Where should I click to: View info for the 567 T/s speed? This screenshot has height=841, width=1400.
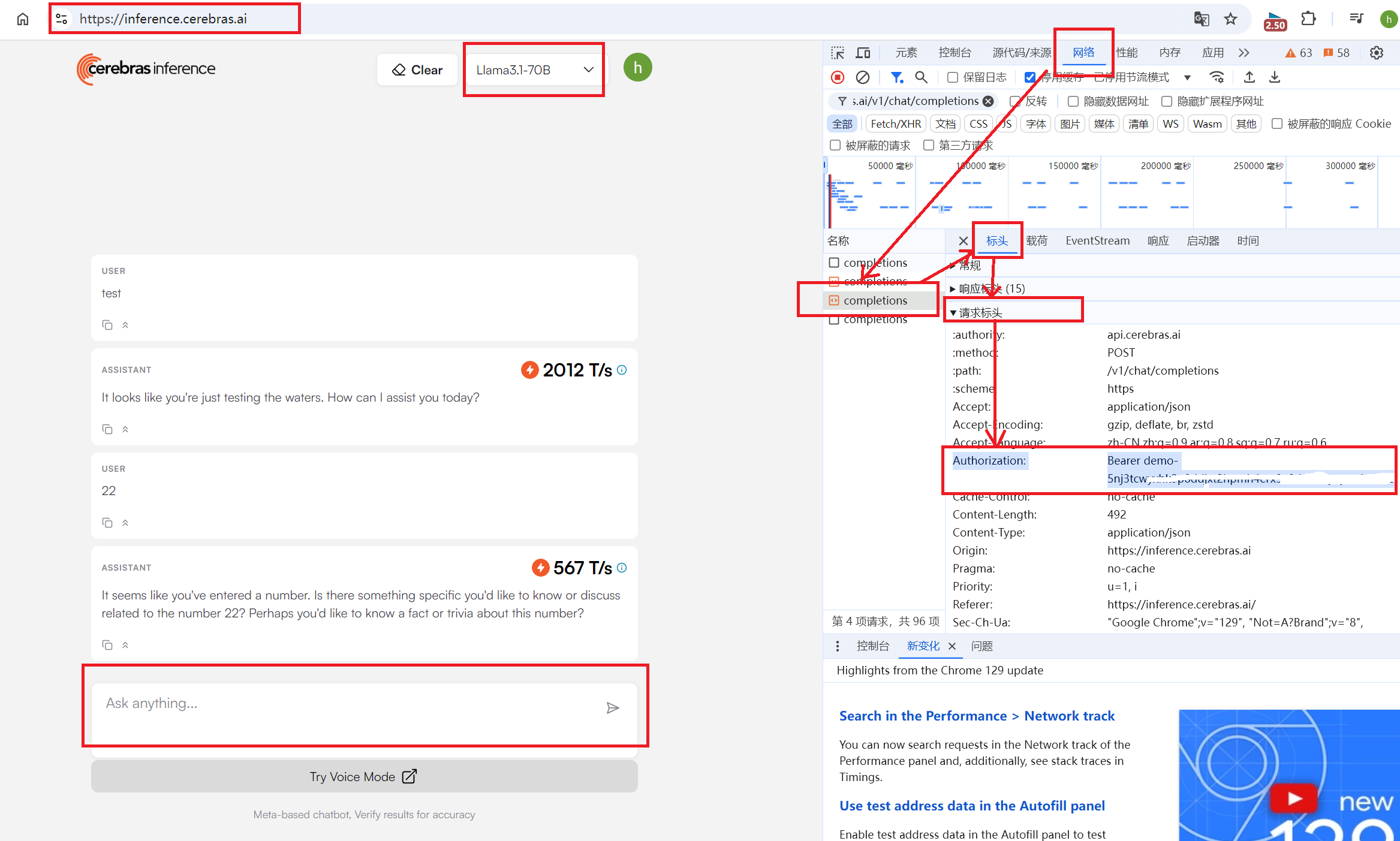point(622,567)
